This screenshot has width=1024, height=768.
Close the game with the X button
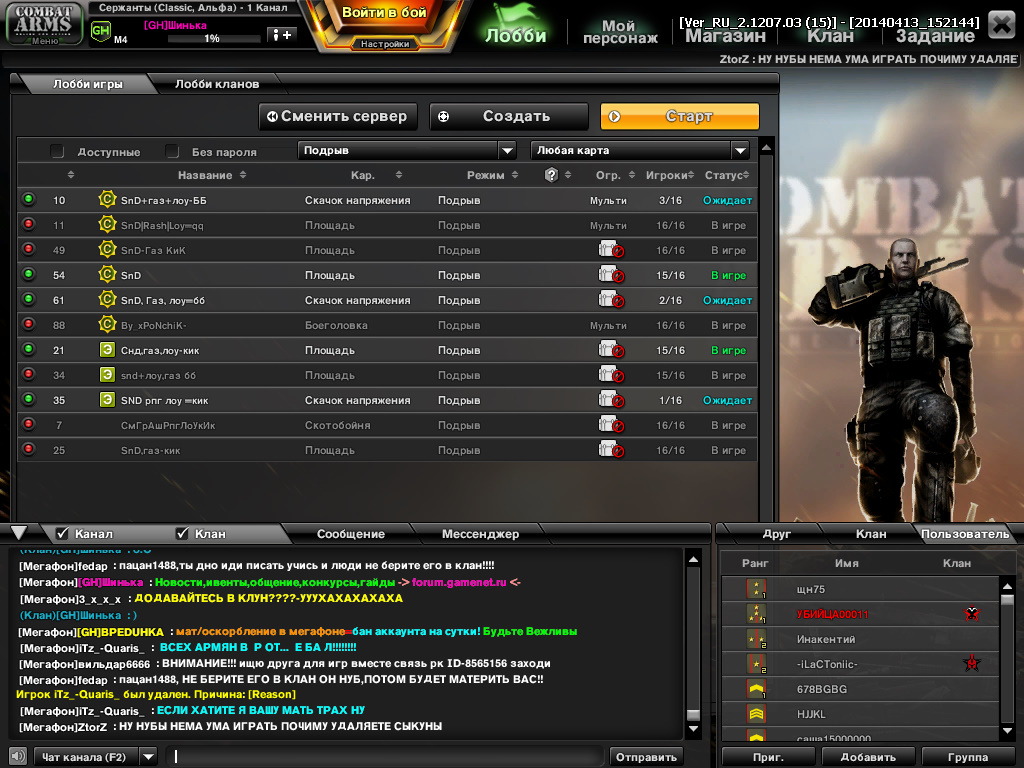pos(1002,25)
